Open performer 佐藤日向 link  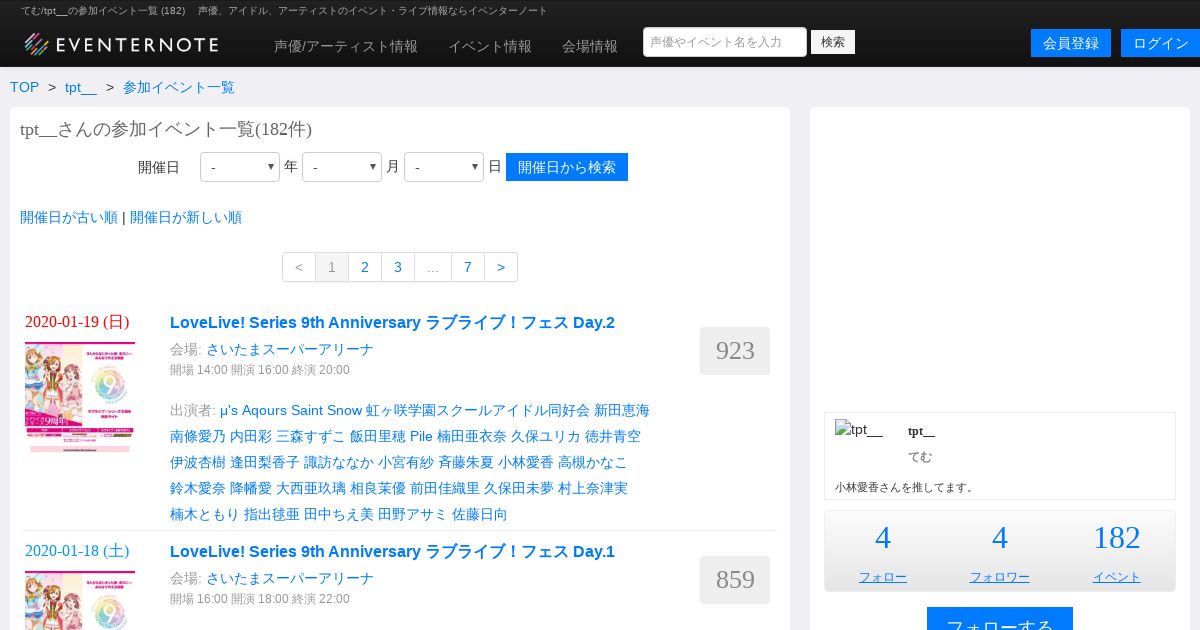point(480,514)
